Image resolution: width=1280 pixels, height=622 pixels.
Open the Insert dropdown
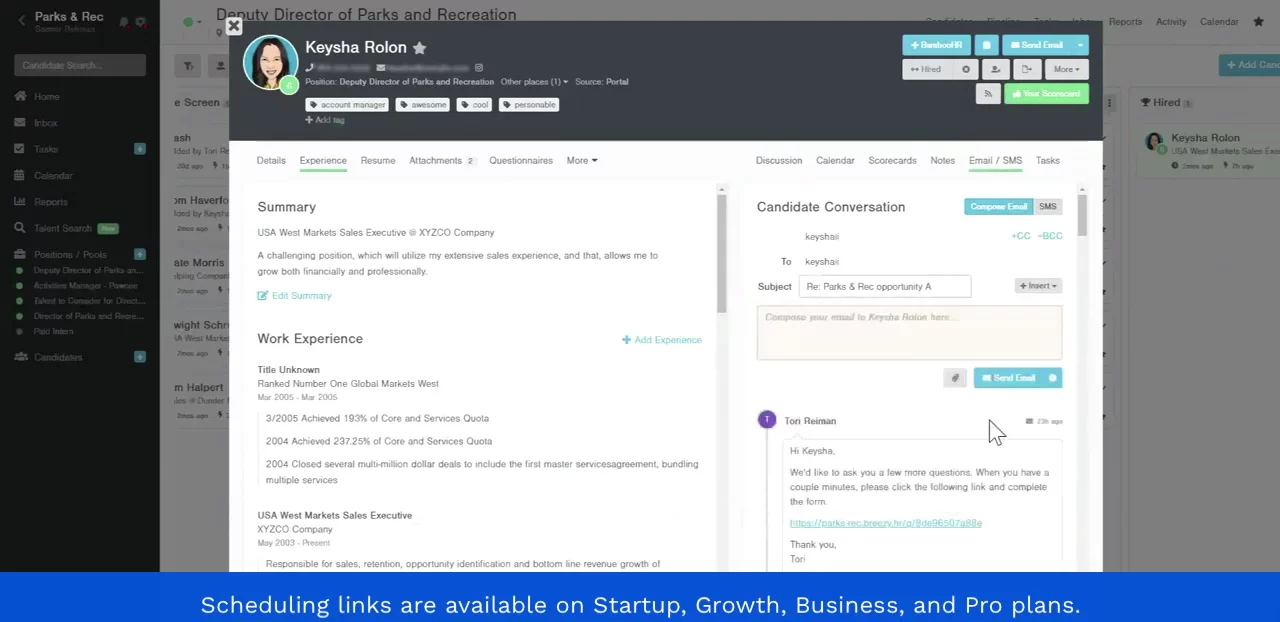pos(1037,286)
